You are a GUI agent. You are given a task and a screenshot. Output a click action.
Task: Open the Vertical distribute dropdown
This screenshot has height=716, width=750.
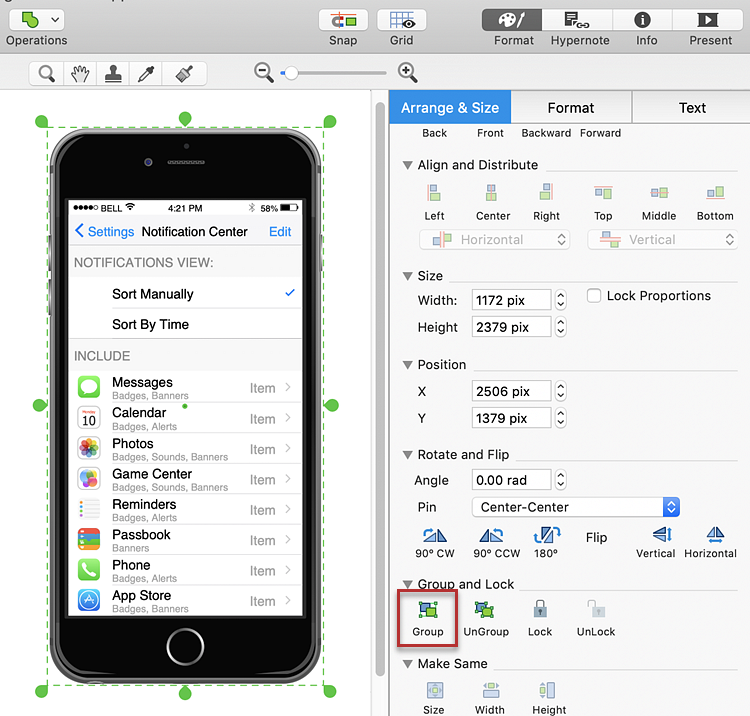pyautogui.click(x=662, y=240)
